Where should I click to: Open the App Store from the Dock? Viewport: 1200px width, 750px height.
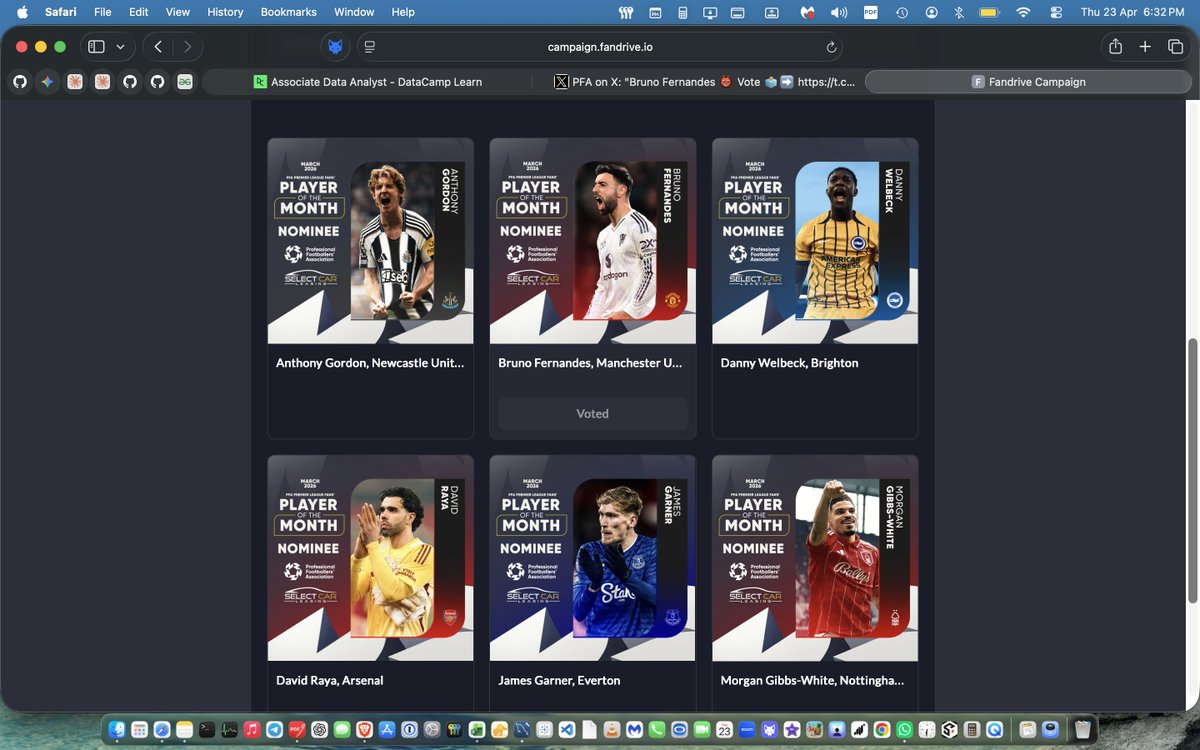387,729
